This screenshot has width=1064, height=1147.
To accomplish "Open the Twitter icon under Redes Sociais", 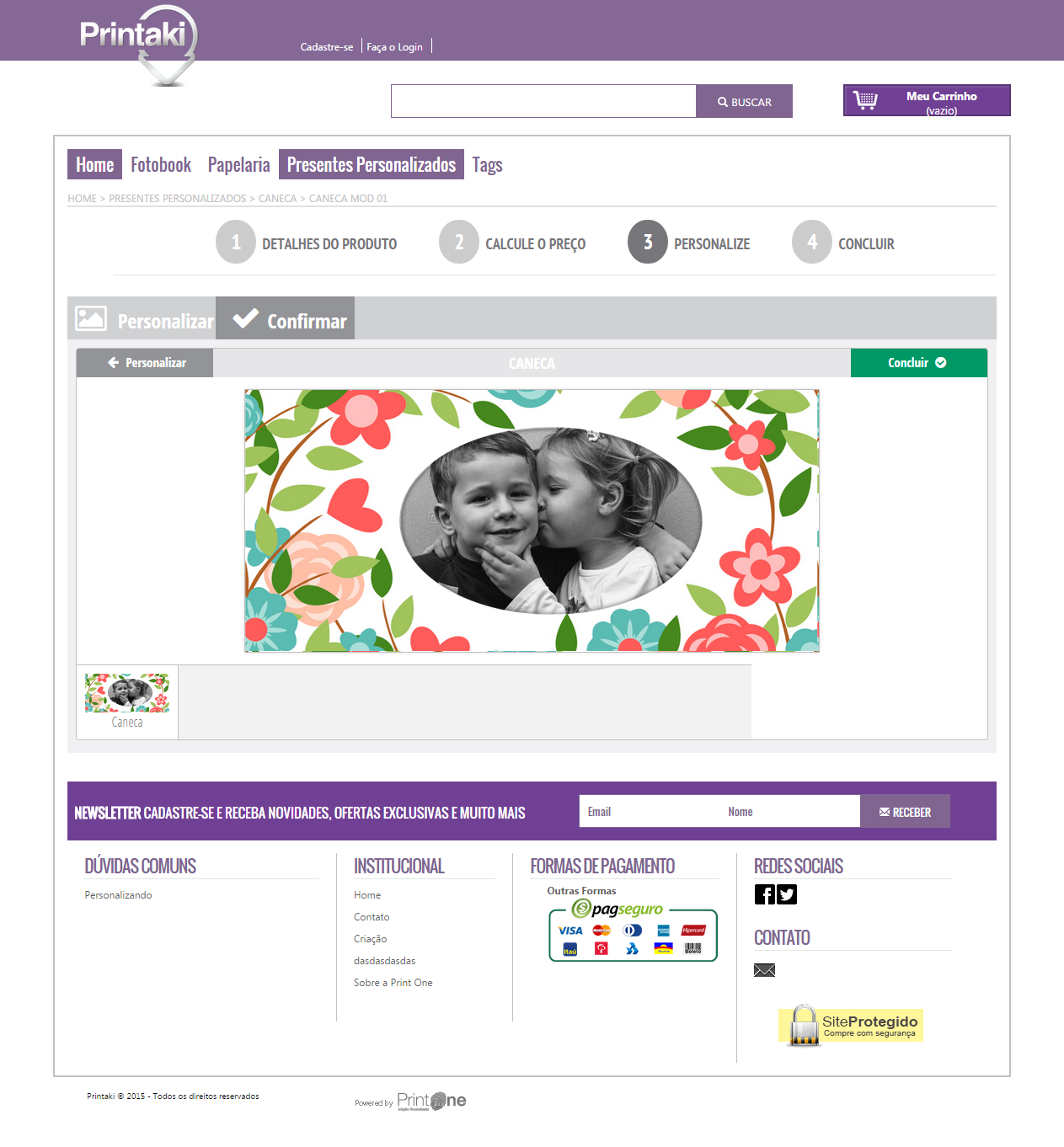I will (x=787, y=894).
